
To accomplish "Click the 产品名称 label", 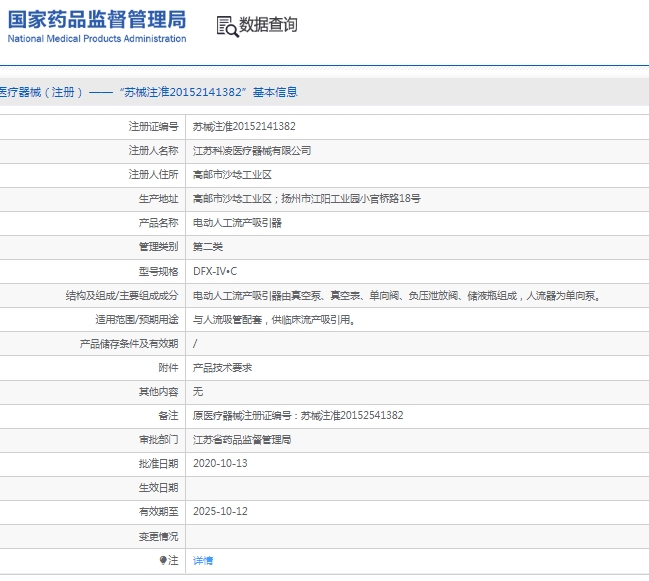I will (x=158, y=223).
